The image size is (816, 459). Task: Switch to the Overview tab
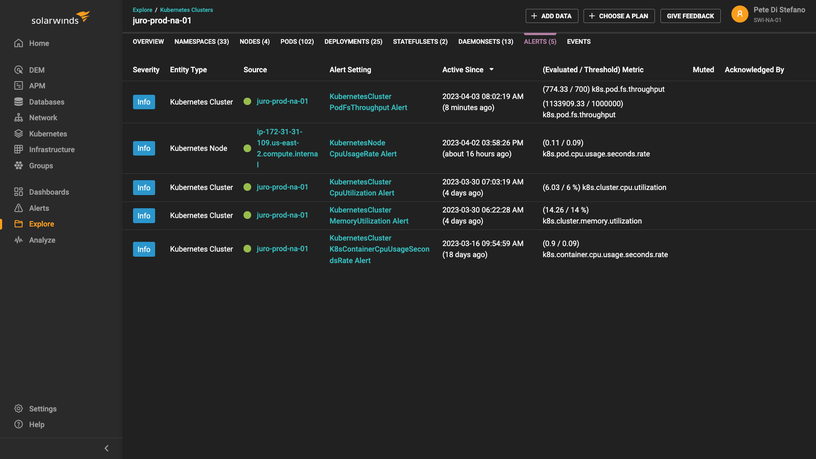coord(148,42)
